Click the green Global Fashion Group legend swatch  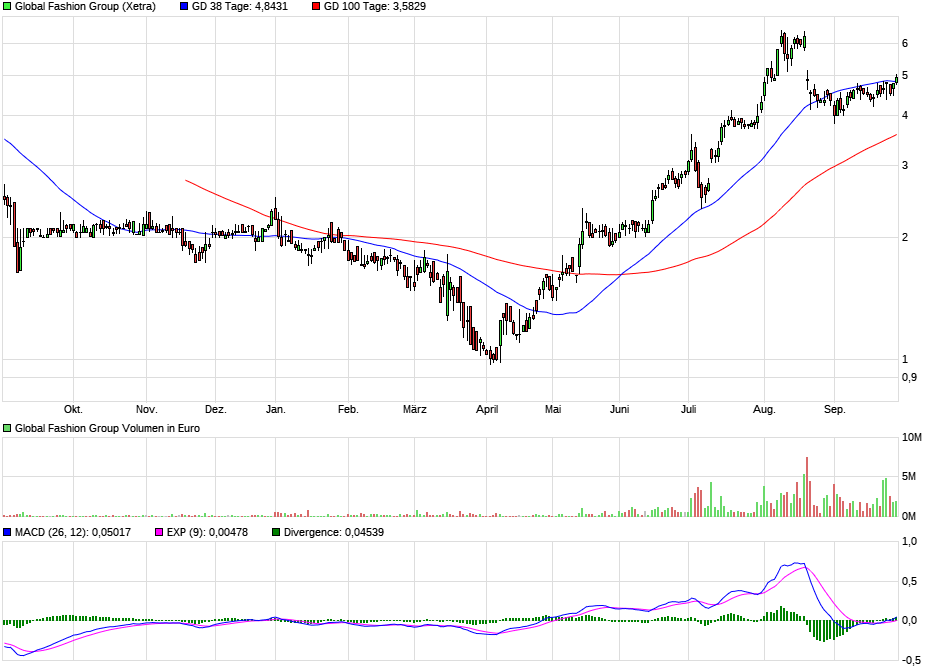click(x=7, y=7)
